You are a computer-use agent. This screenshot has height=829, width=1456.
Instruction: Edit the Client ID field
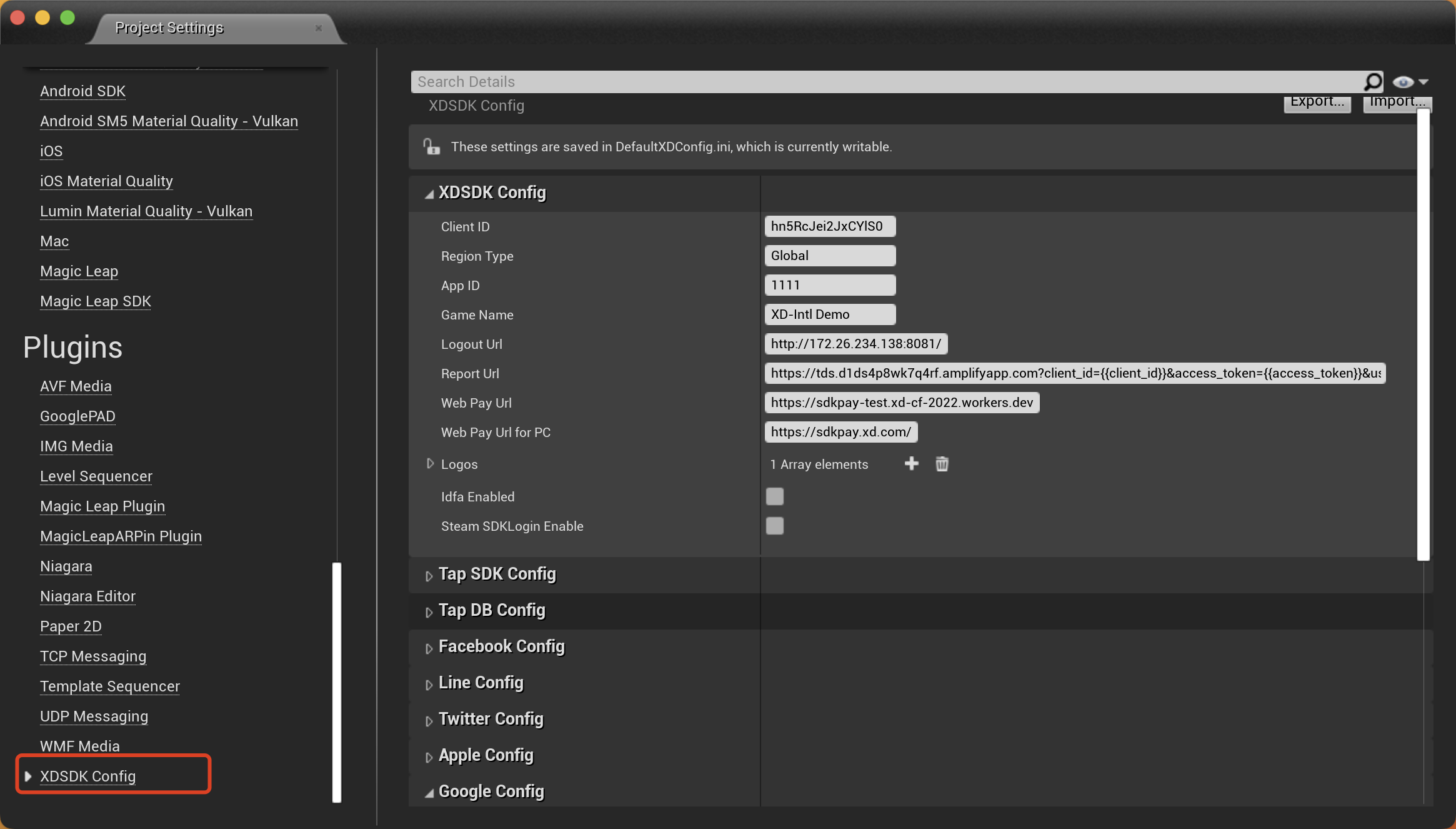[830, 226]
